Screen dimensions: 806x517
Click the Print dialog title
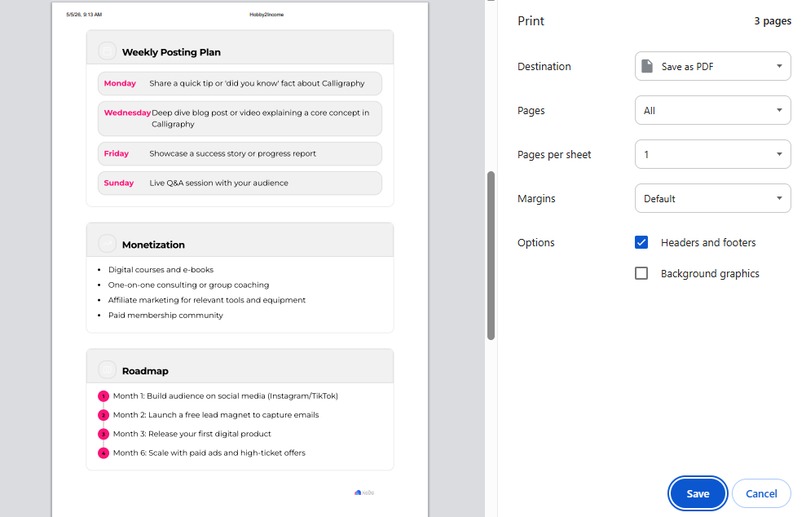[530, 21]
